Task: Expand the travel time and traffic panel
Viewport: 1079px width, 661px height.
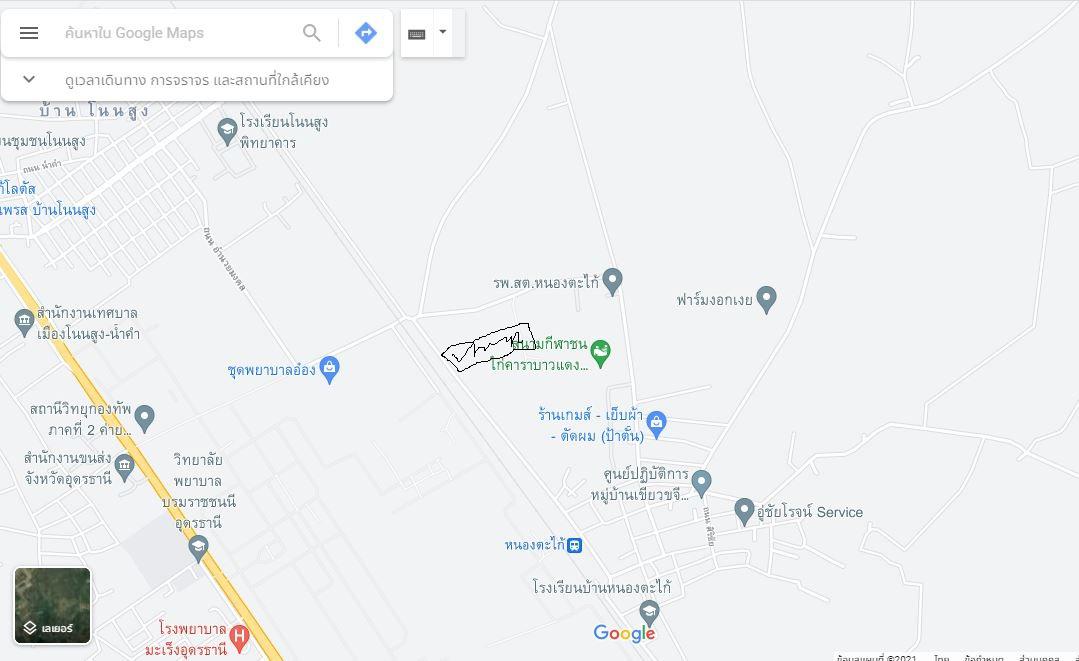Action: coord(29,79)
